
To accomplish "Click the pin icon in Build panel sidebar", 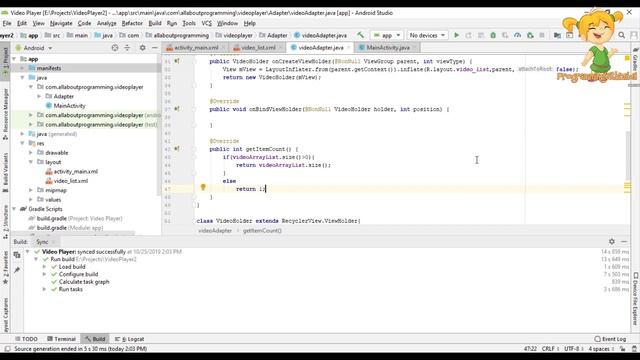I will tap(17, 270).
